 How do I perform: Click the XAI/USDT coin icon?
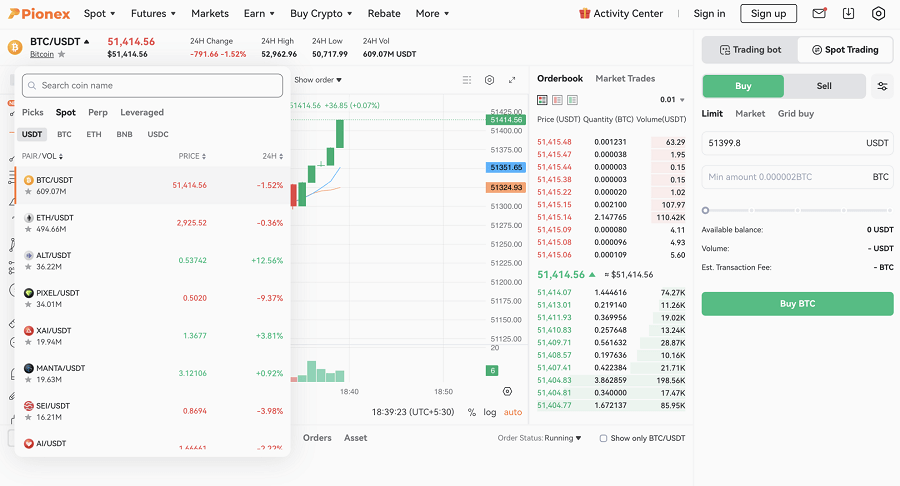tap(28, 331)
